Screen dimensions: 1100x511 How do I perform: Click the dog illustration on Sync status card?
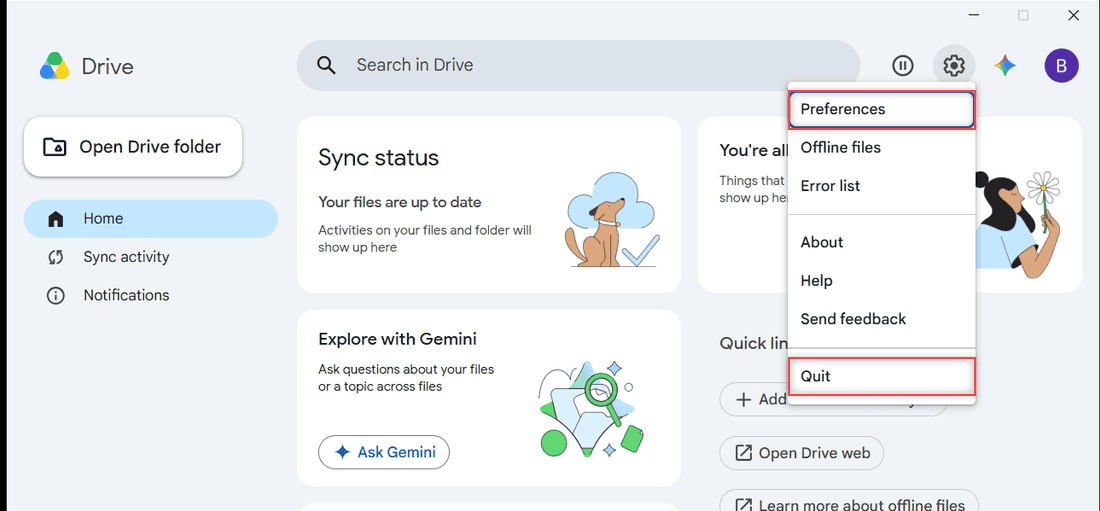[612, 221]
